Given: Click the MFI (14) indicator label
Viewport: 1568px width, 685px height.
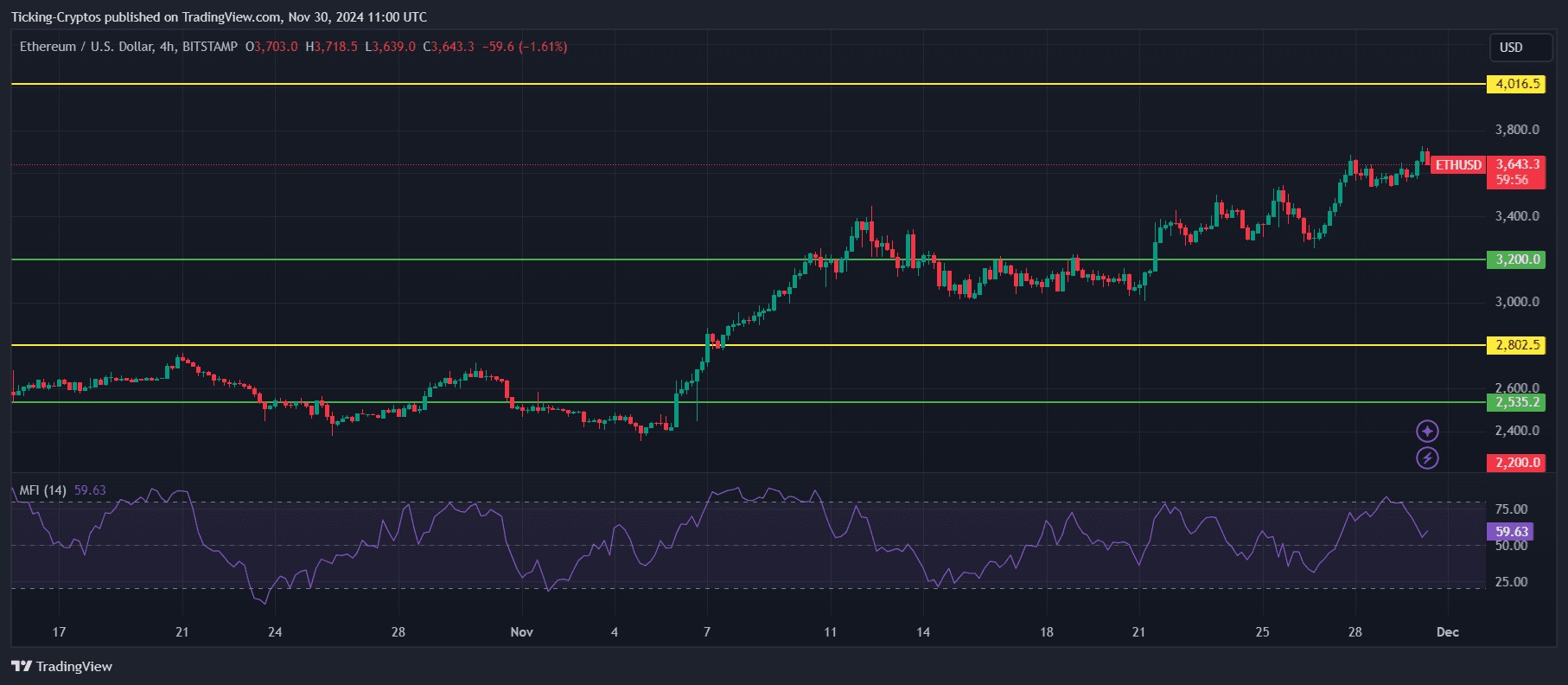Looking at the screenshot, I should point(43,490).
